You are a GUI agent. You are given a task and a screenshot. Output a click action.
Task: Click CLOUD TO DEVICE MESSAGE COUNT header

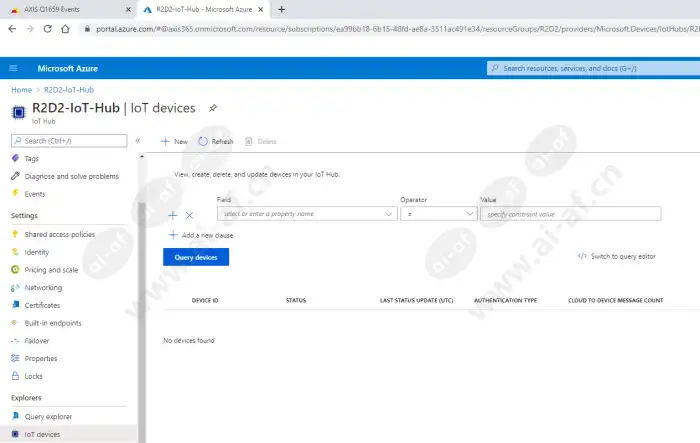616,301
